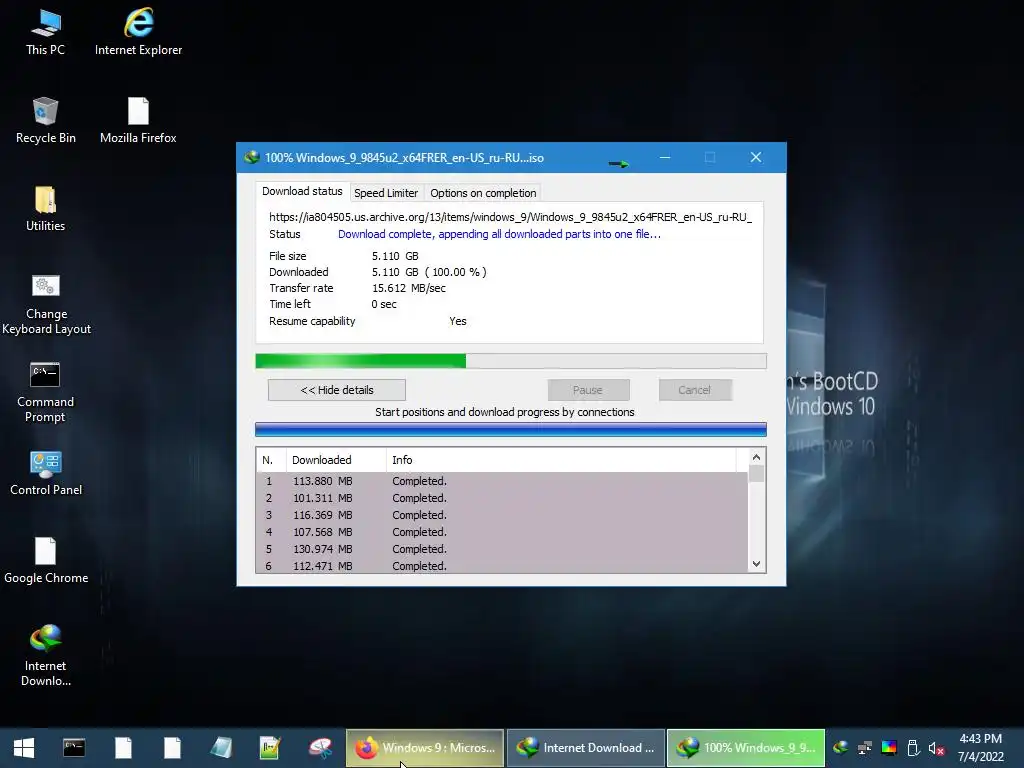Open the This PC desktop icon

pyautogui.click(x=45, y=33)
